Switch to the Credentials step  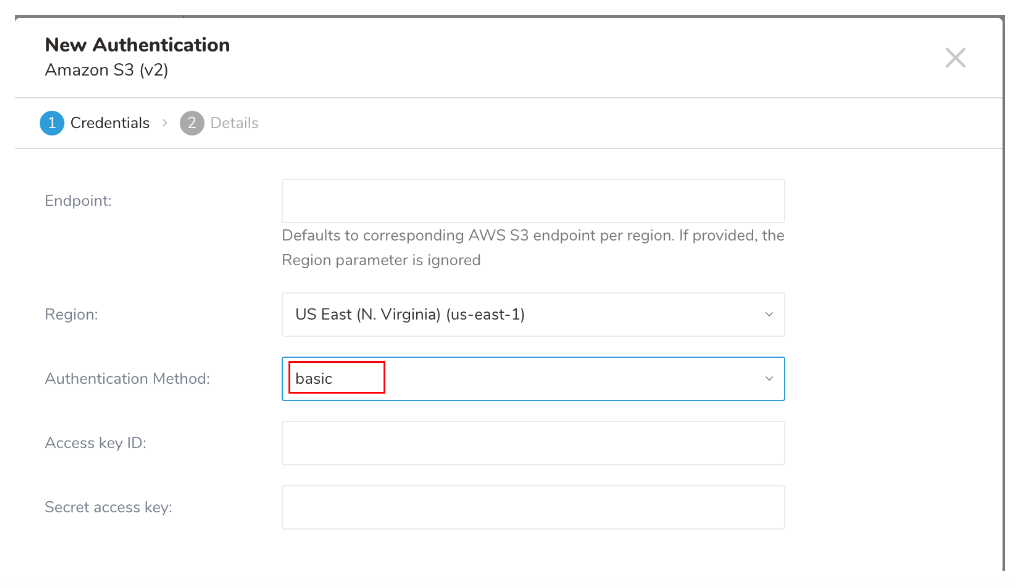pyautogui.click(x=109, y=123)
